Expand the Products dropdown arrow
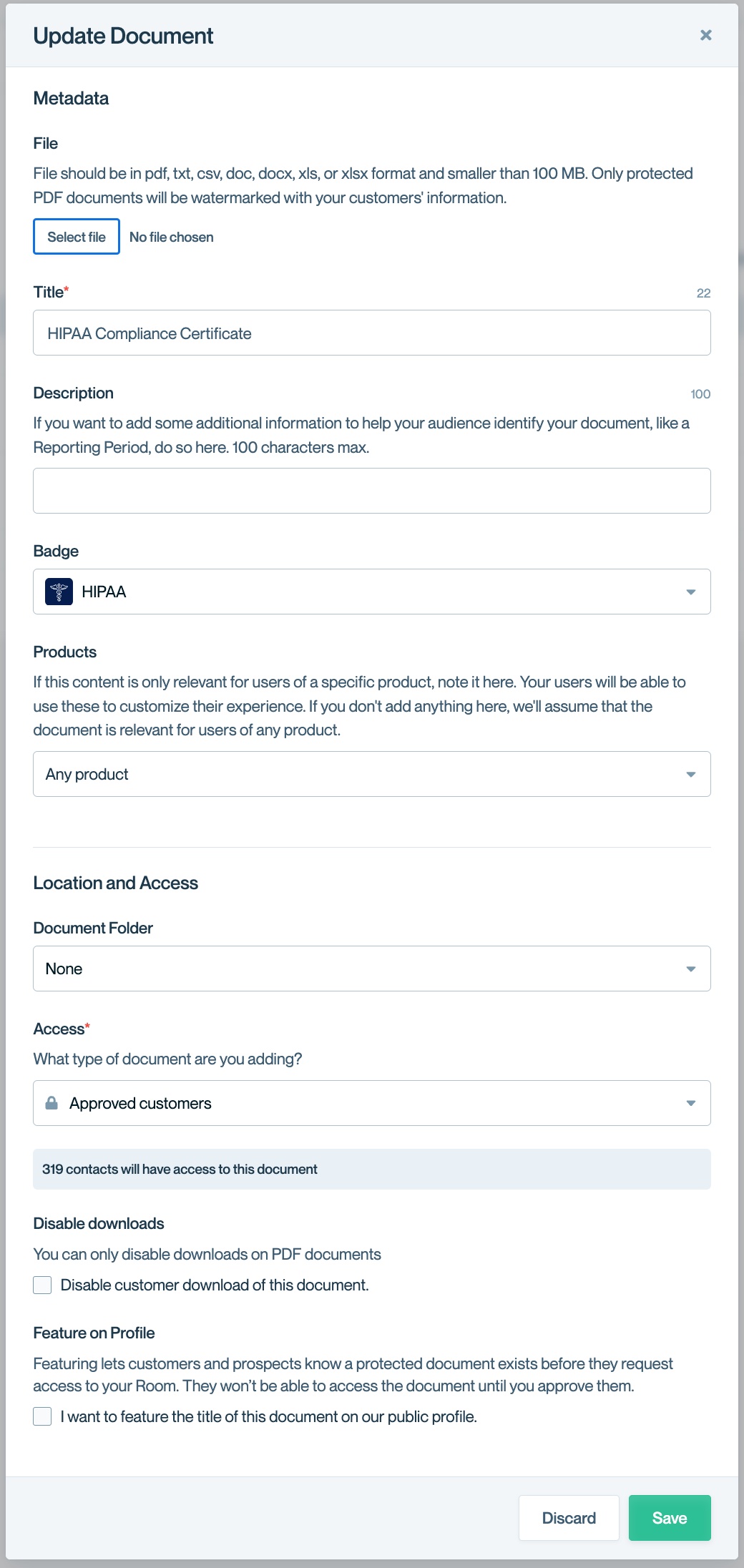Image resolution: width=744 pixels, height=1568 pixels. point(690,774)
